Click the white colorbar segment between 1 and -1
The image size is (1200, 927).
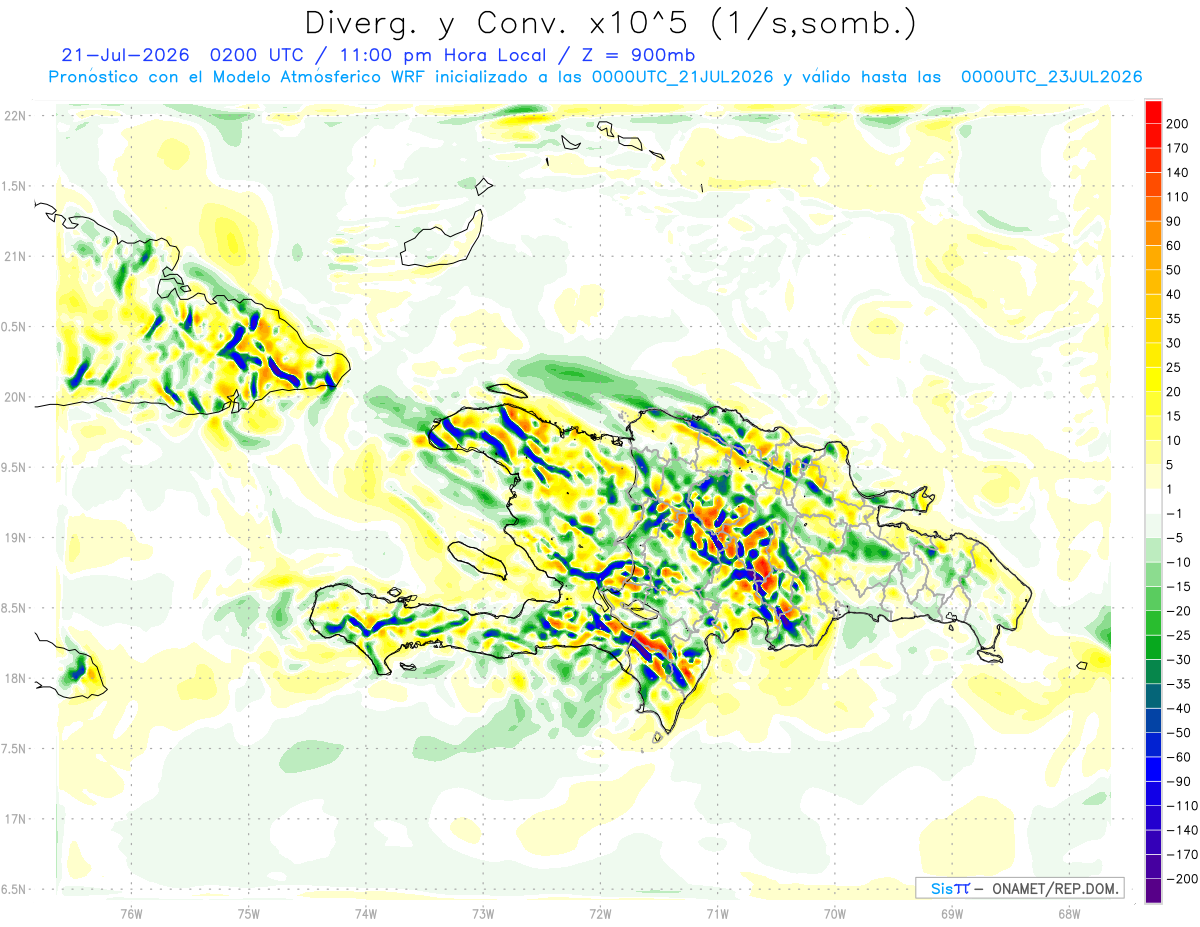tap(1153, 501)
